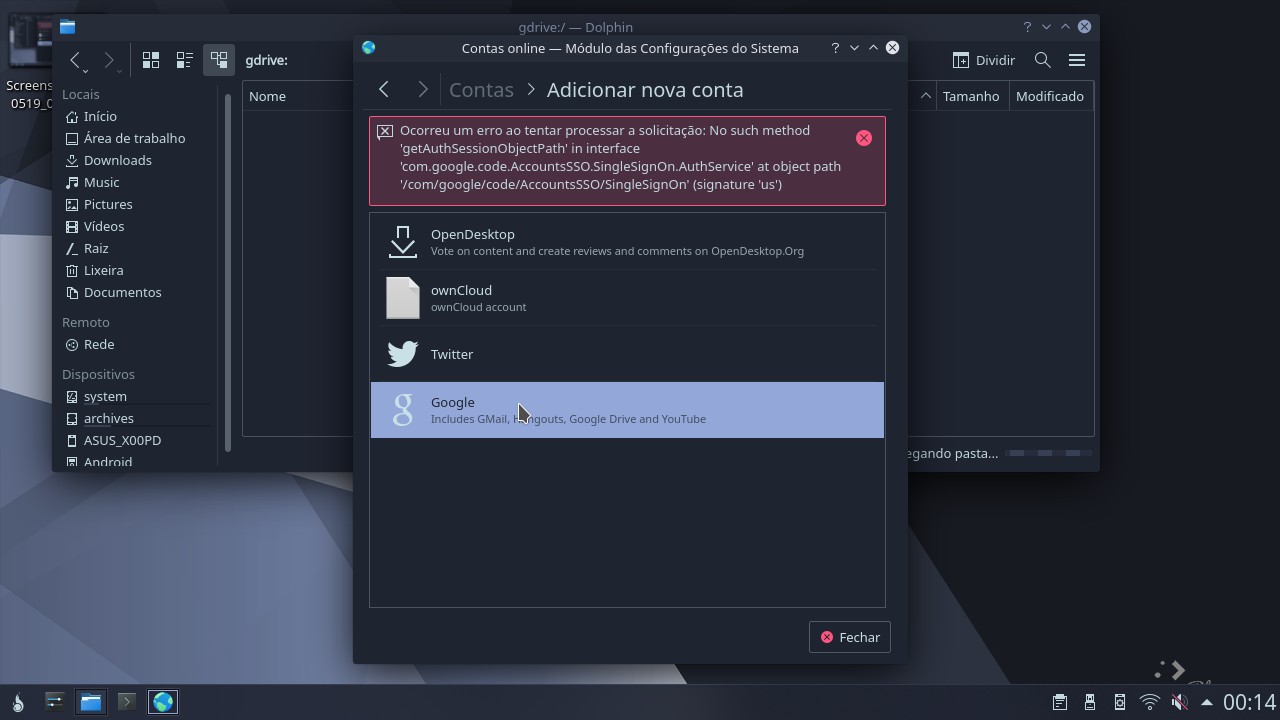
Task: Click the 00:14 clock
Action: click(1249, 702)
